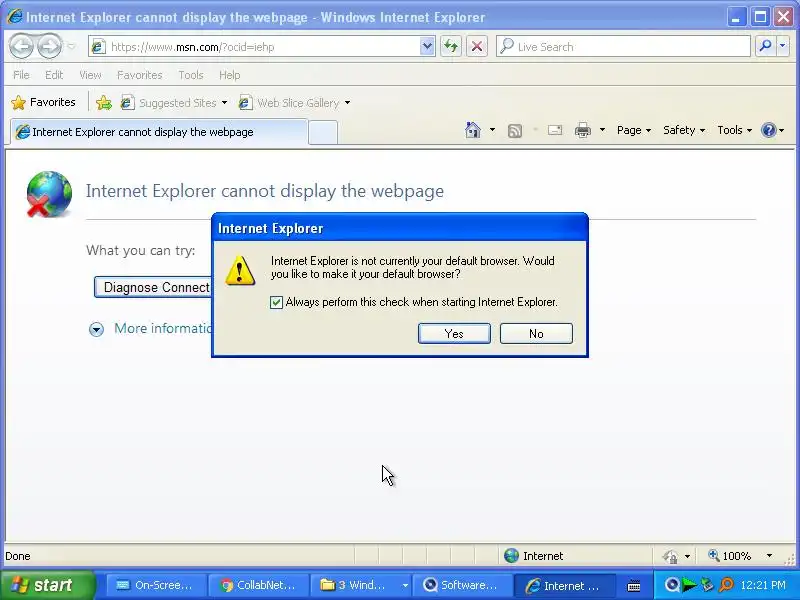
Task: Click the Print printer icon
Action: tap(583, 130)
